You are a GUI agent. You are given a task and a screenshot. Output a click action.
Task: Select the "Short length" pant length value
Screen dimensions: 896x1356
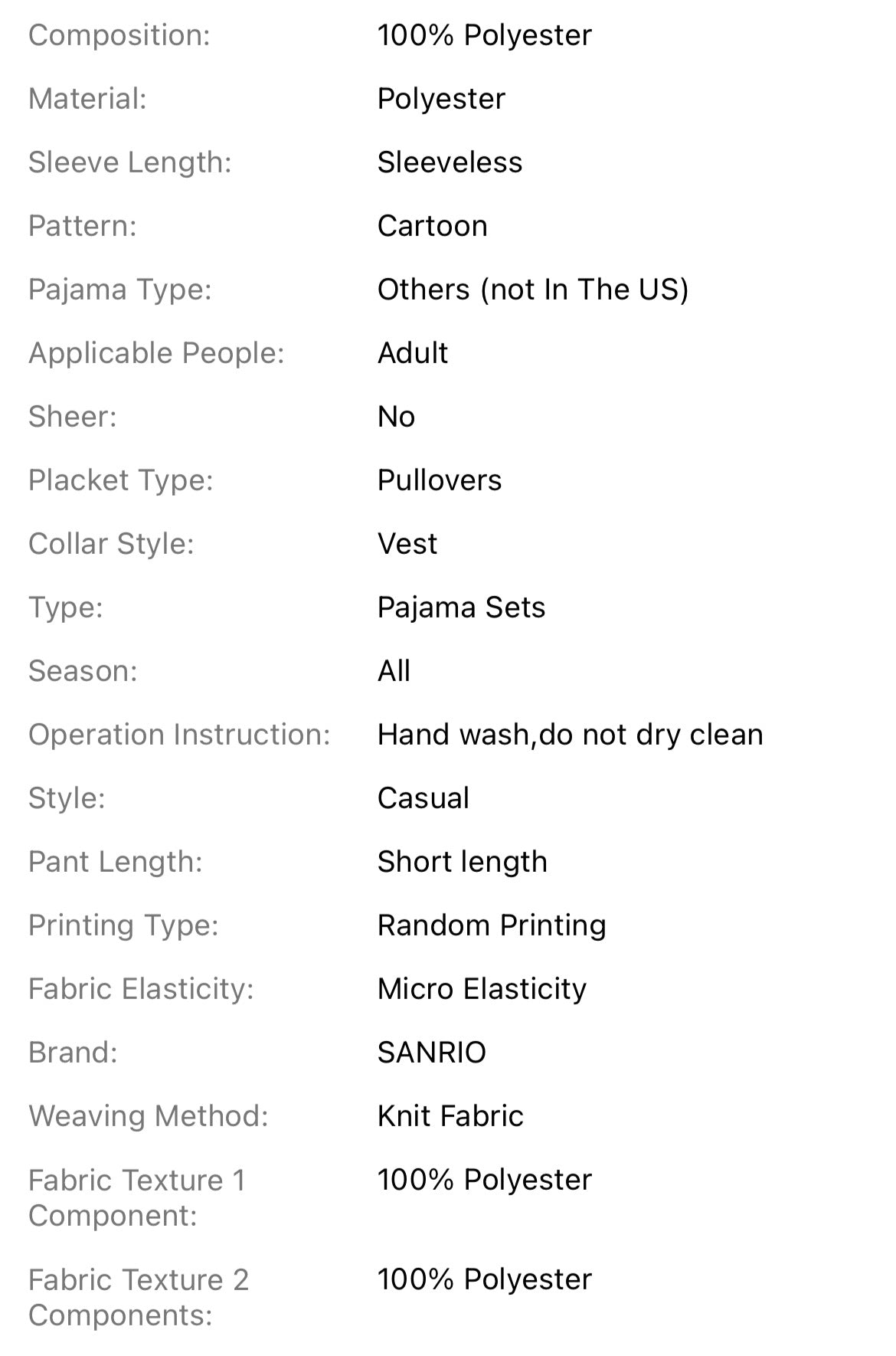click(x=462, y=862)
